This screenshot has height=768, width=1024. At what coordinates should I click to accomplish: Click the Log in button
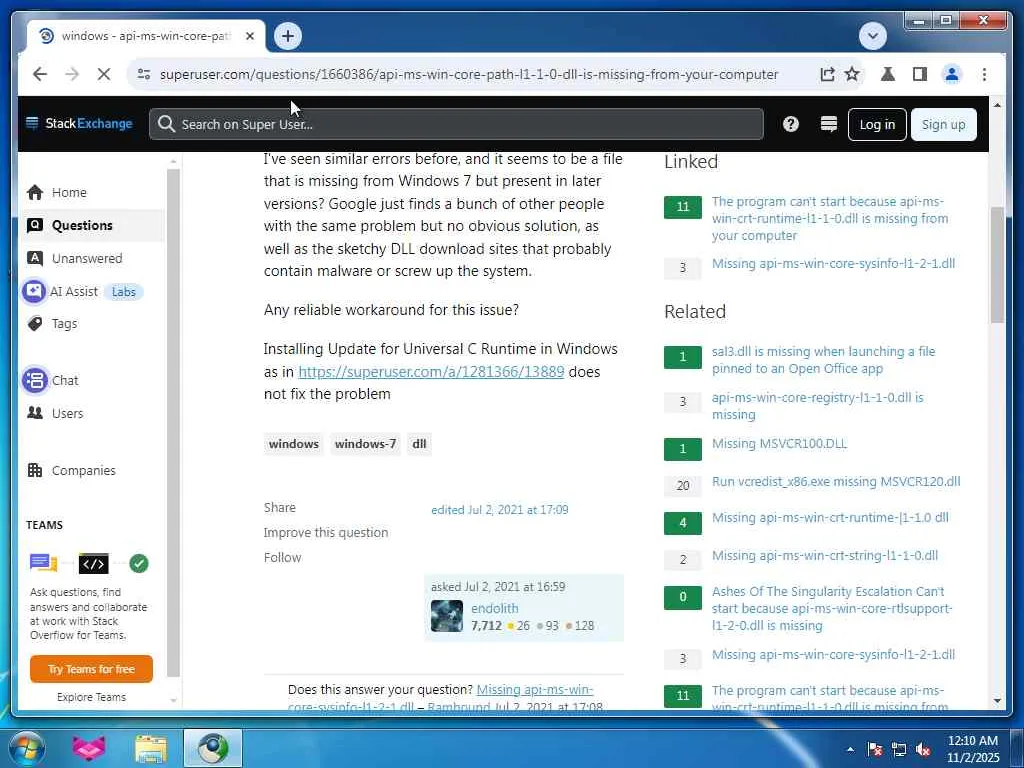click(877, 124)
